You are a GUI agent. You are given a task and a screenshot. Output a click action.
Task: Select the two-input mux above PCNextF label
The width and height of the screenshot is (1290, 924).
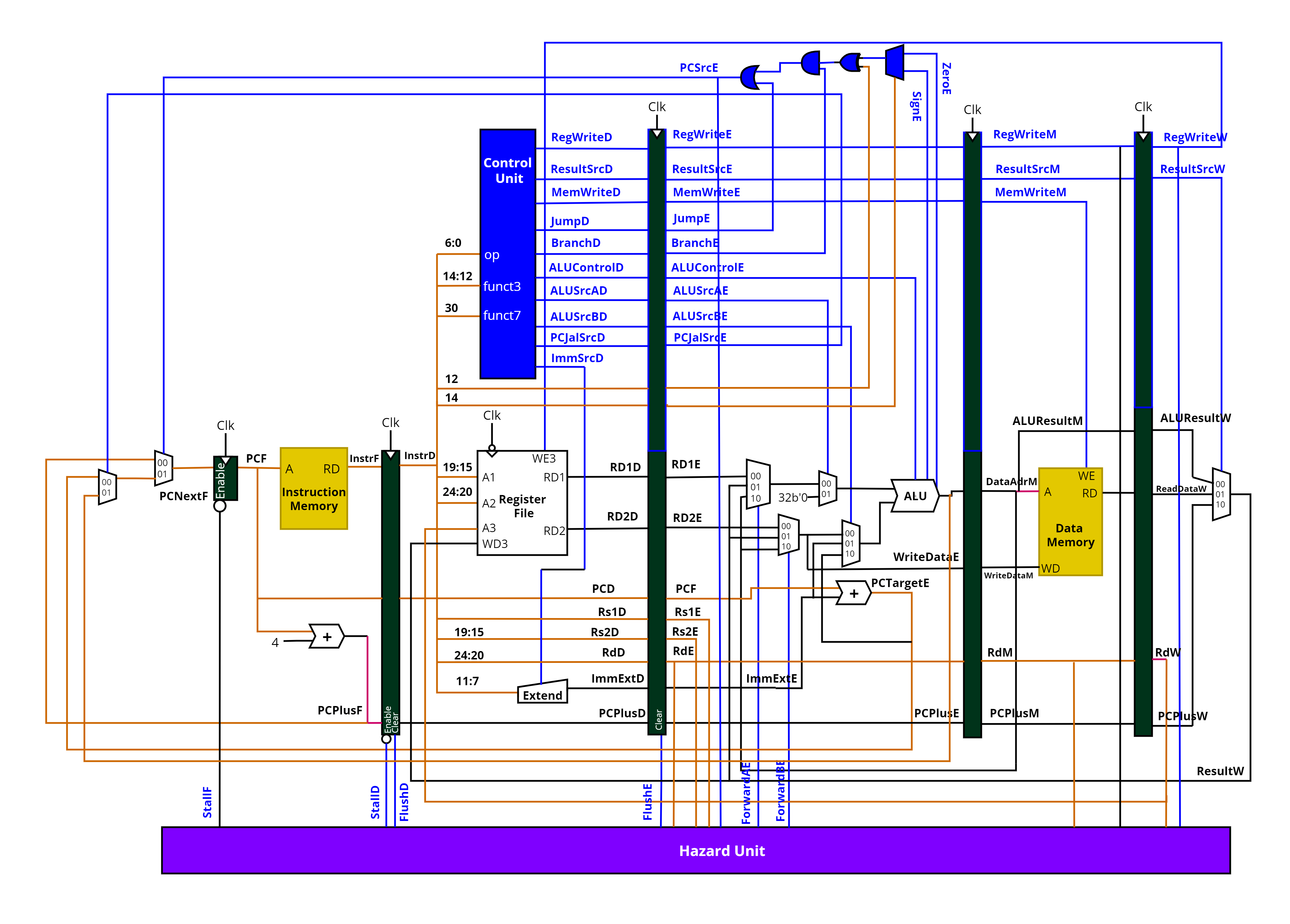(x=163, y=468)
